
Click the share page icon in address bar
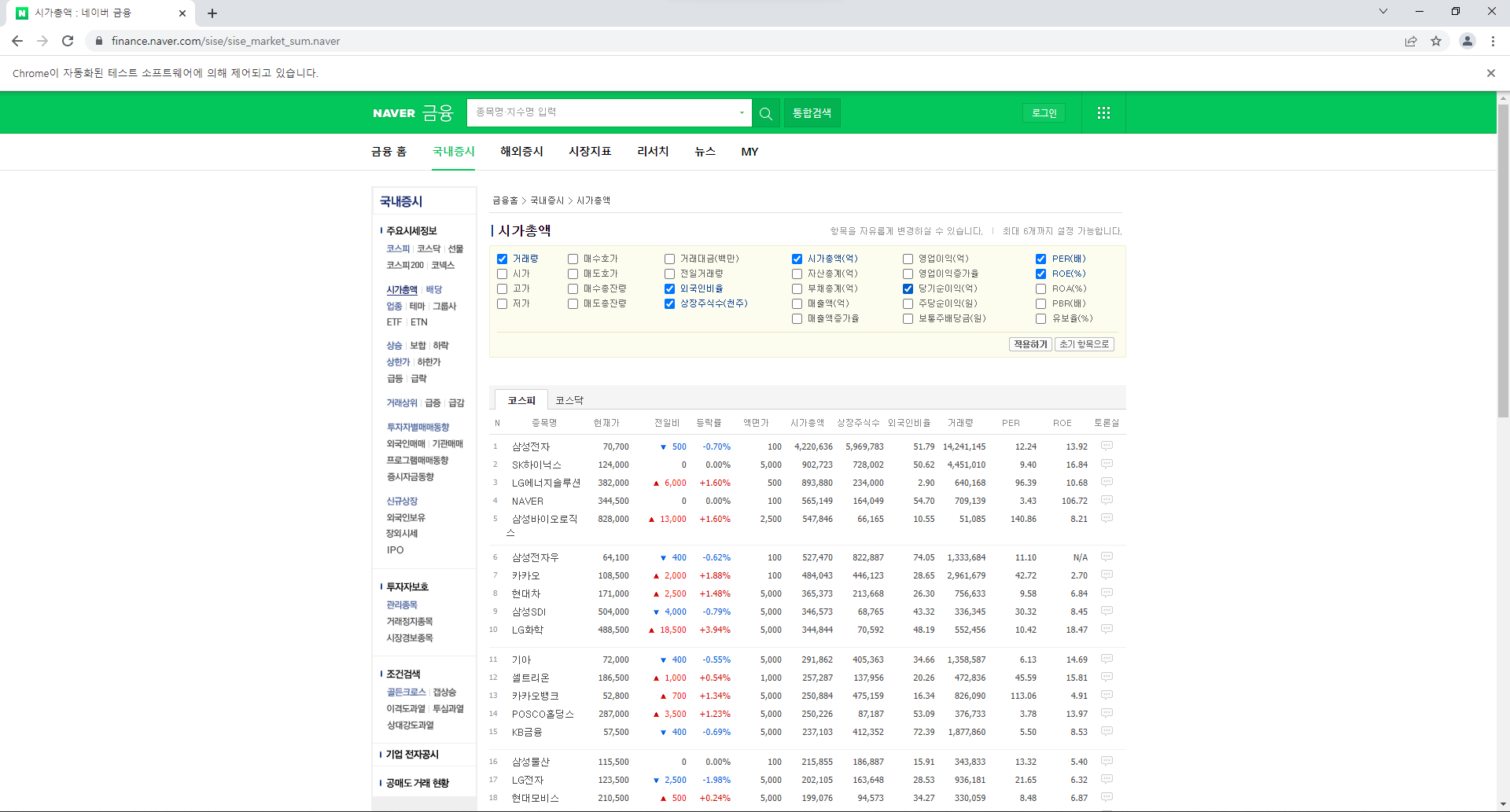coord(1411,41)
